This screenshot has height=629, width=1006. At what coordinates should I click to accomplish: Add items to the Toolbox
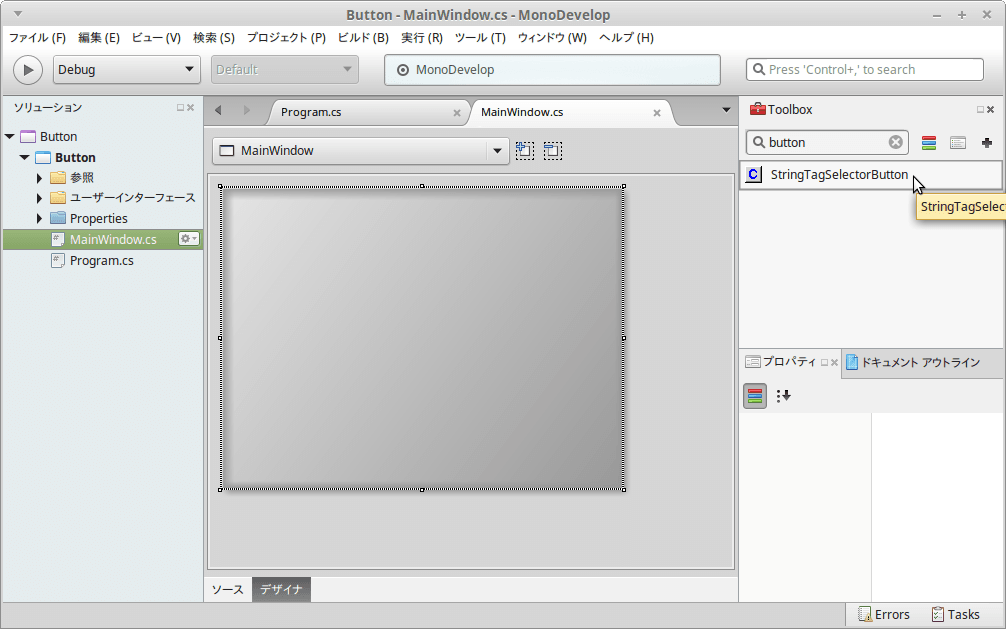click(x=987, y=142)
